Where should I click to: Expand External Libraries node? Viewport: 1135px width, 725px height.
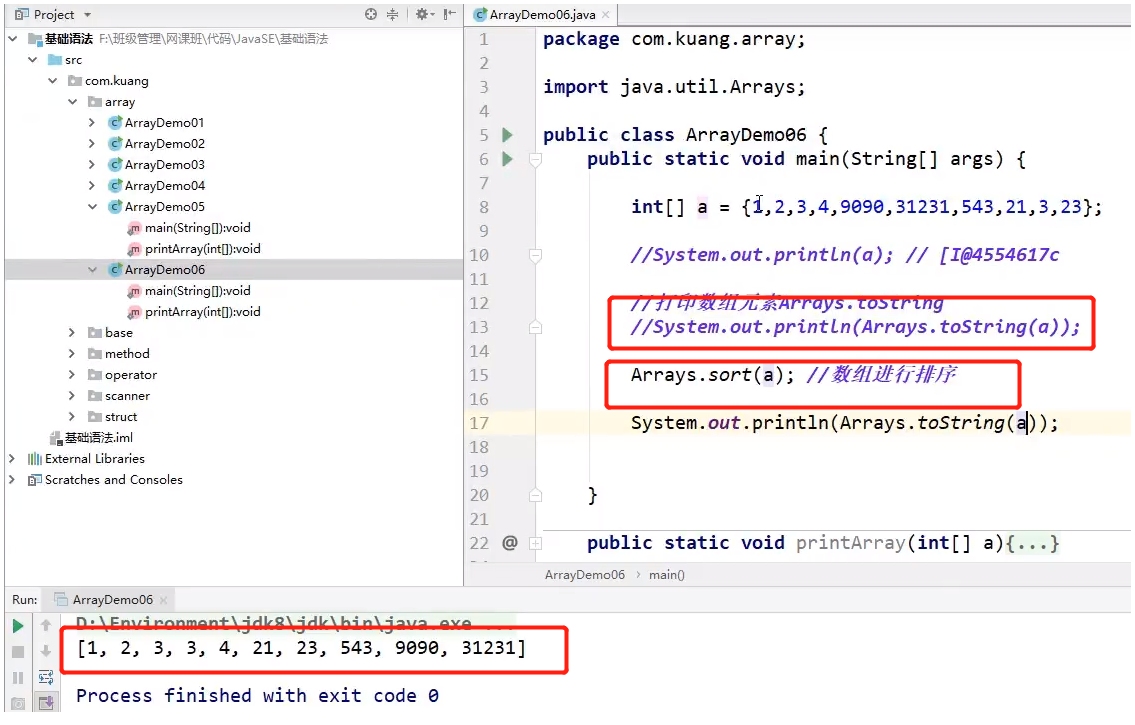pyautogui.click(x=12, y=458)
